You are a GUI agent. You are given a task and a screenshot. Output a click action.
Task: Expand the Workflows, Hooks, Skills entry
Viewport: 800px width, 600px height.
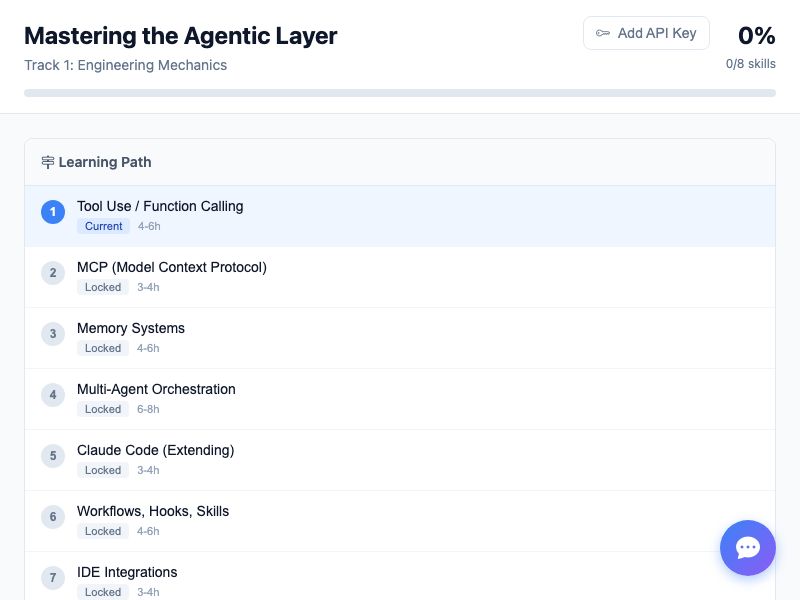pyautogui.click(x=154, y=511)
